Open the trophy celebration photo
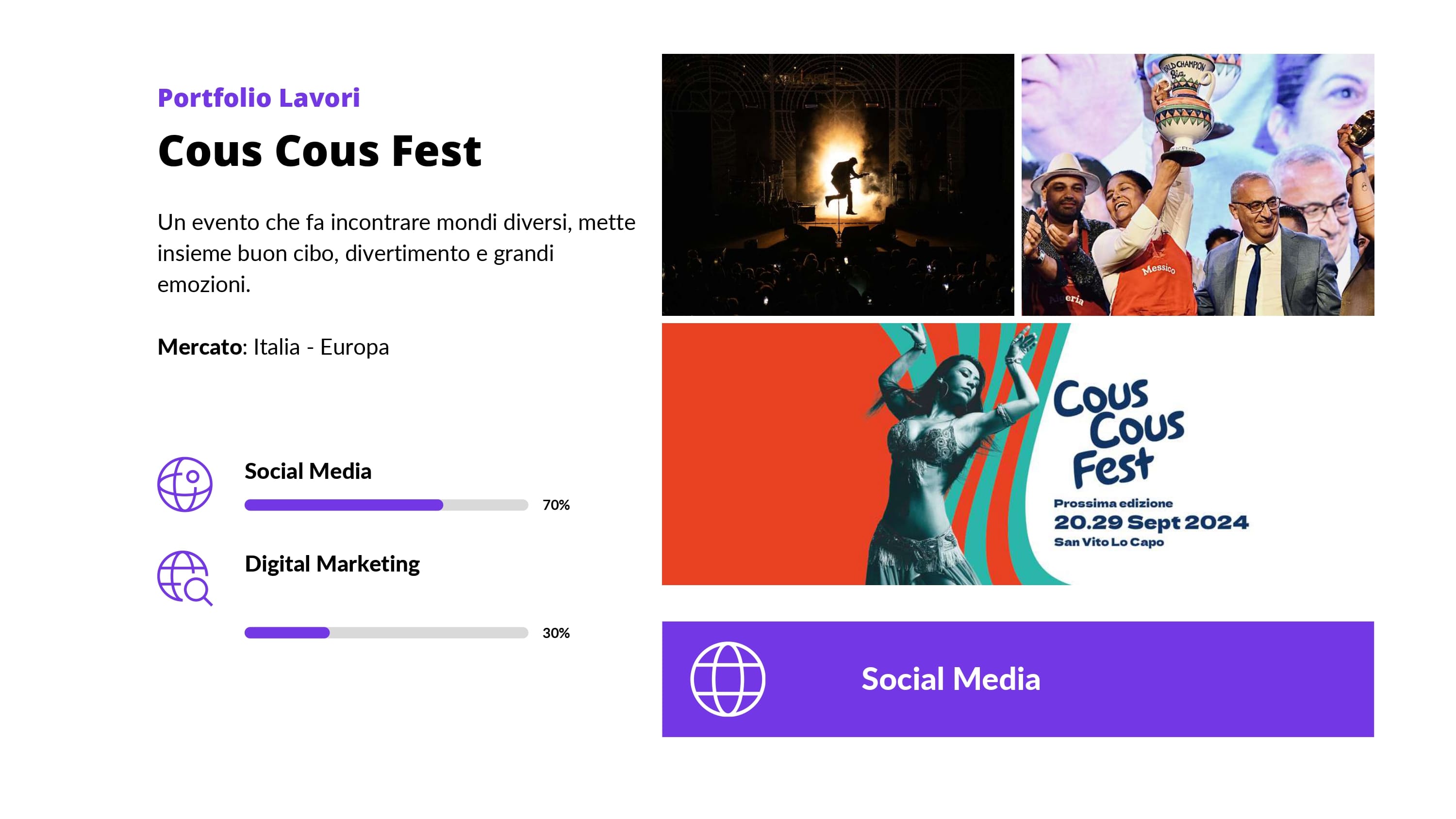Screen dimensions: 1456x819 [x=1197, y=184]
